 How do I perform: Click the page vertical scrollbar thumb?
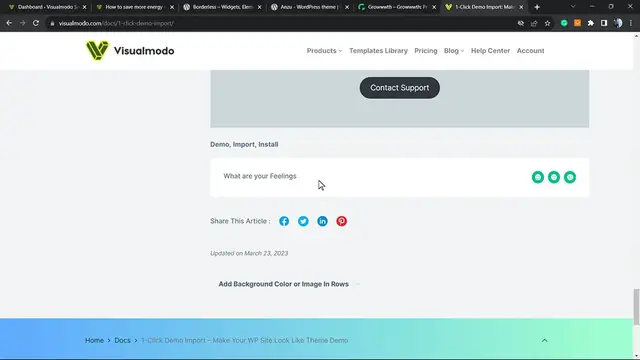(636, 307)
